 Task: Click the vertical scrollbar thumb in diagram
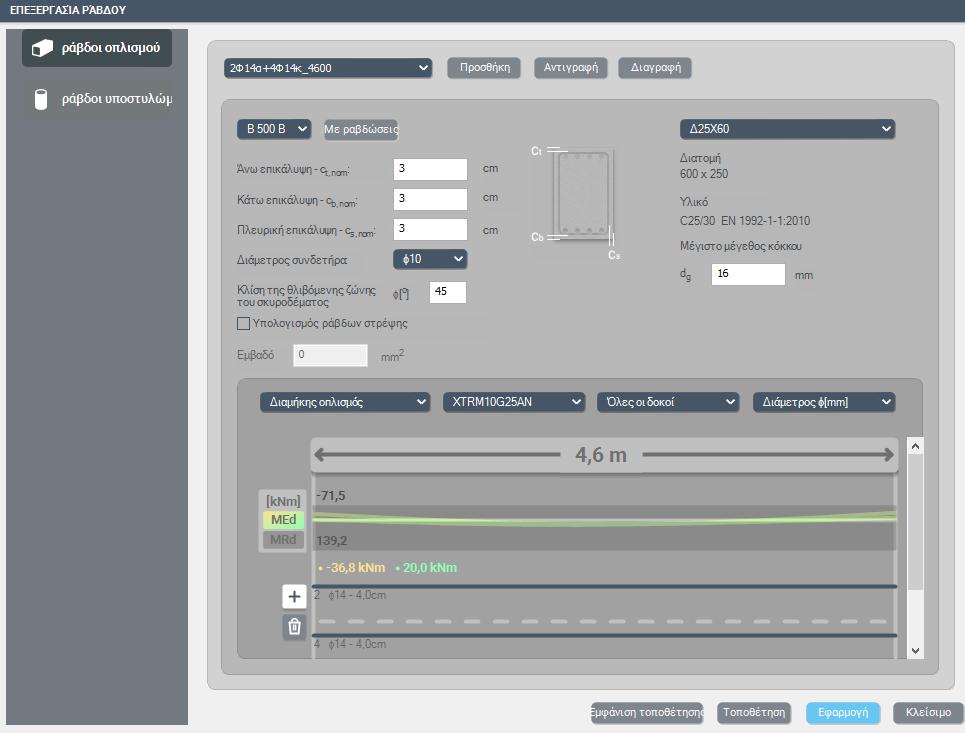tap(915, 523)
